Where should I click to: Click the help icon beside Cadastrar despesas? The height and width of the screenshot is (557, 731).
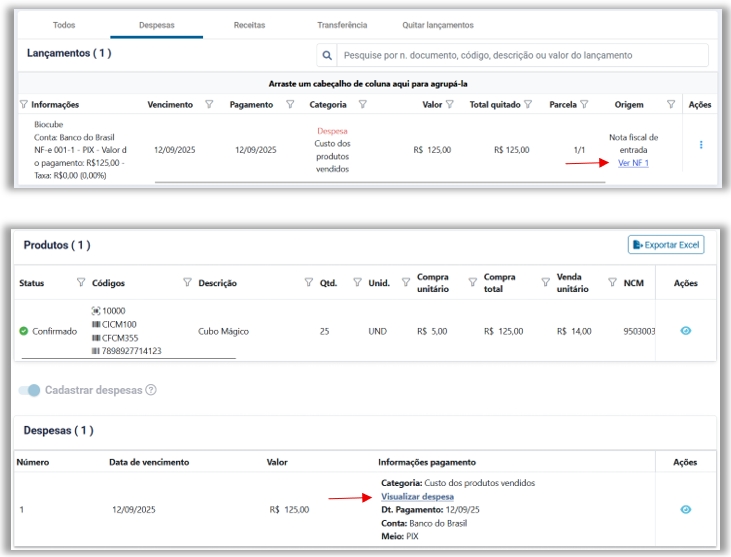pos(151,390)
